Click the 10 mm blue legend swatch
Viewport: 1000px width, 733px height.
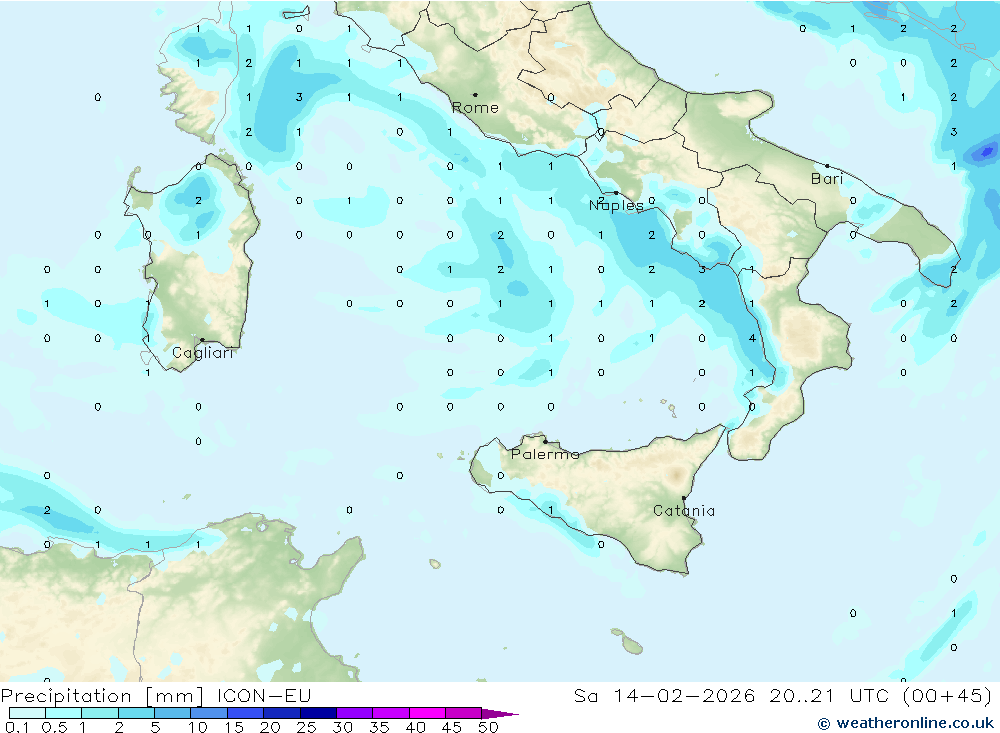(x=209, y=713)
